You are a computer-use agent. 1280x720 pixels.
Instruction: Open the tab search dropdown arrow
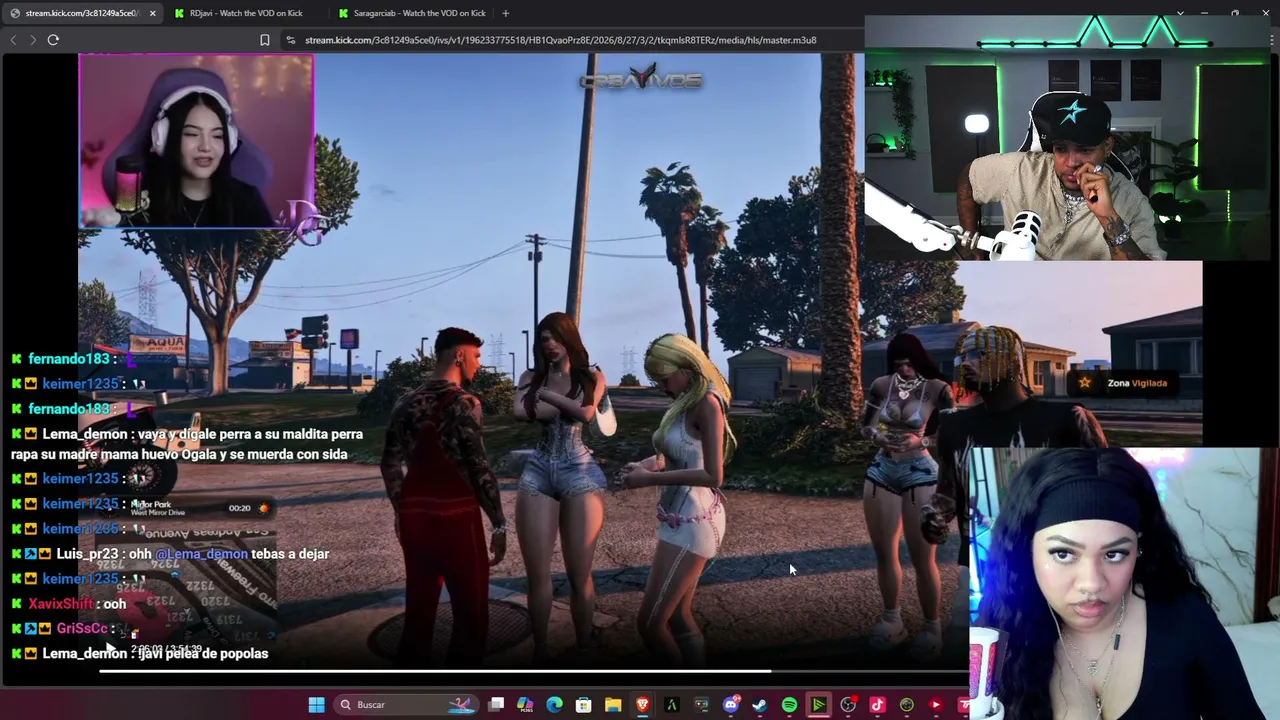coord(1180,13)
